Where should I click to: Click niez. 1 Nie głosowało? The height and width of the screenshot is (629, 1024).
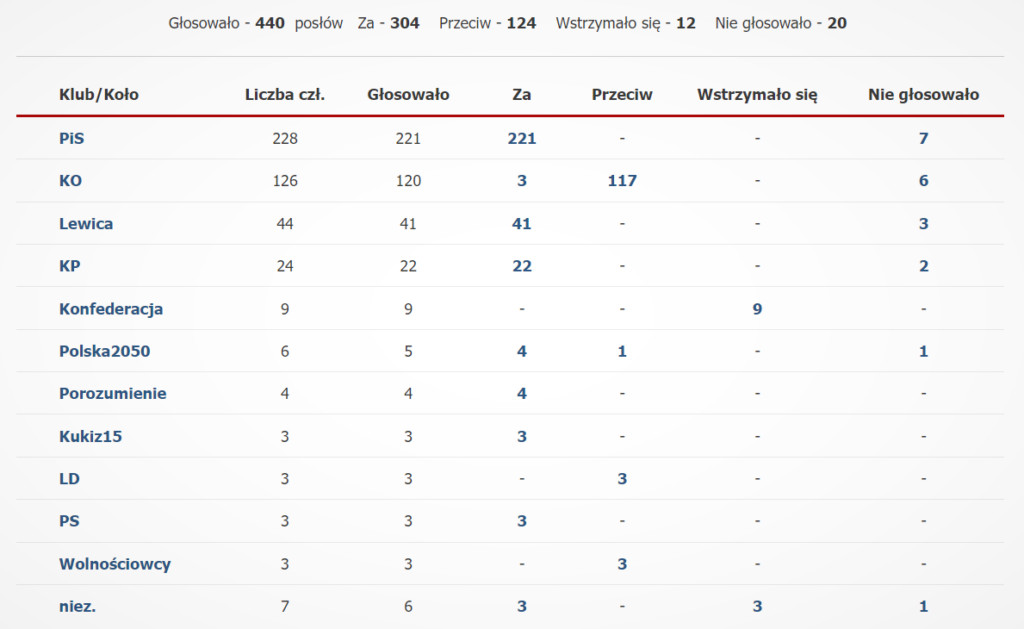coord(923,606)
